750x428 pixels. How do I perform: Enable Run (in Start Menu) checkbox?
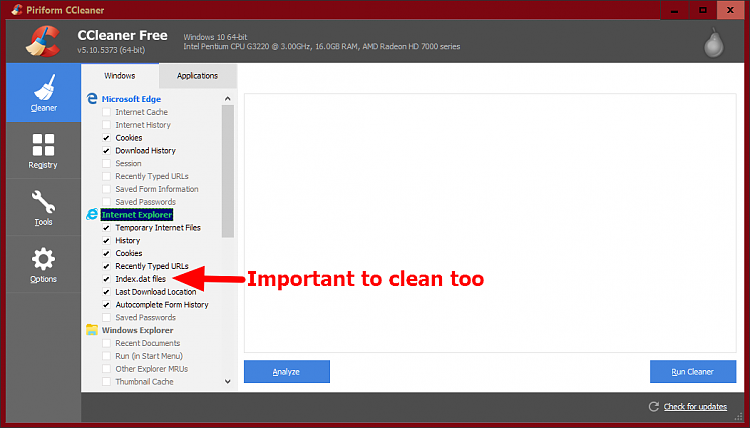pyautogui.click(x=106, y=356)
